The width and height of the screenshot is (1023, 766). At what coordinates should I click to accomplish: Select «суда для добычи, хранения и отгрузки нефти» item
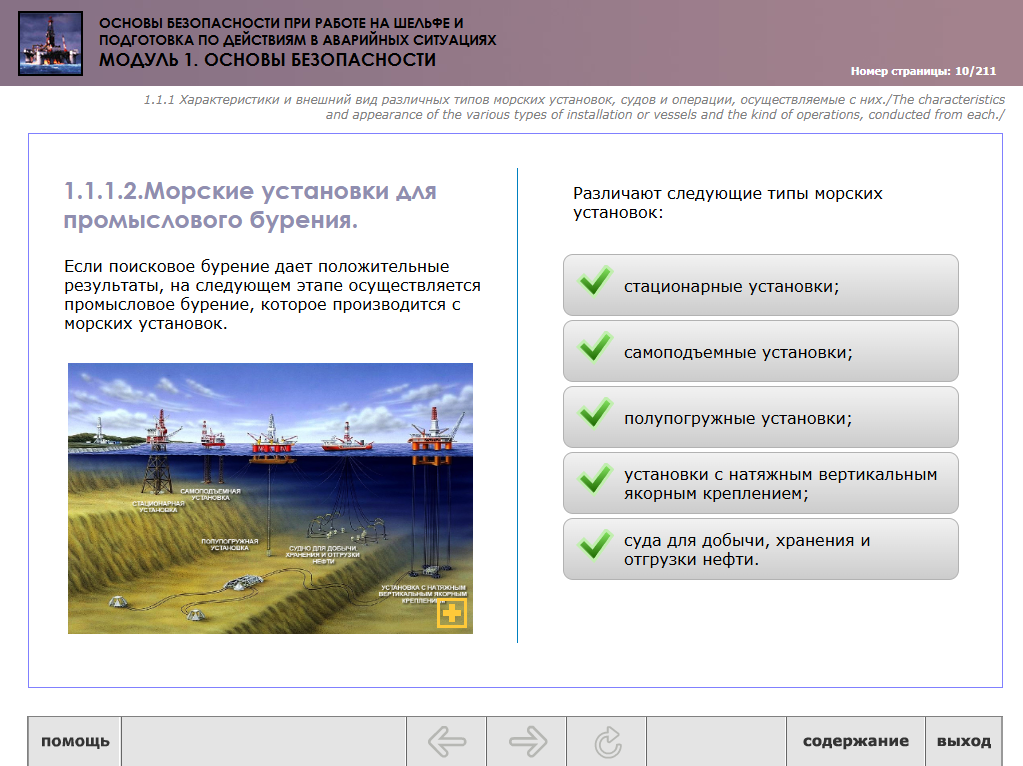click(761, 549)
